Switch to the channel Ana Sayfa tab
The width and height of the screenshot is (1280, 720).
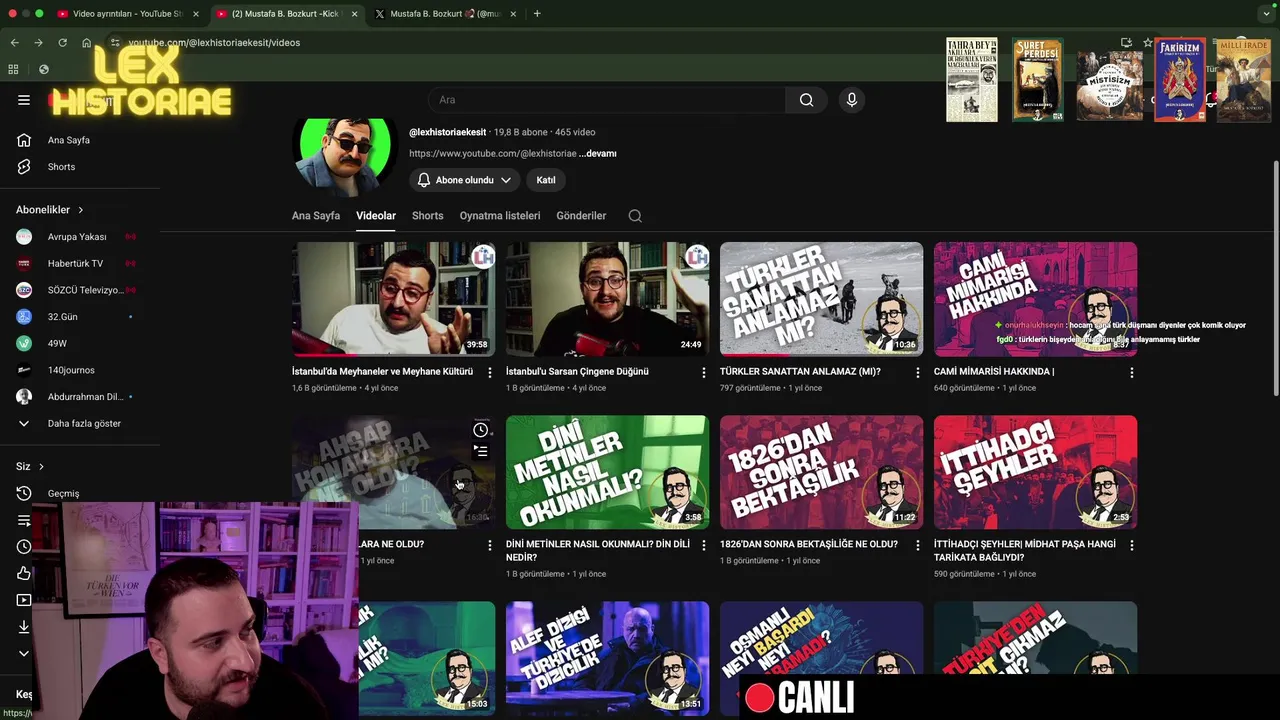(316, 216)
